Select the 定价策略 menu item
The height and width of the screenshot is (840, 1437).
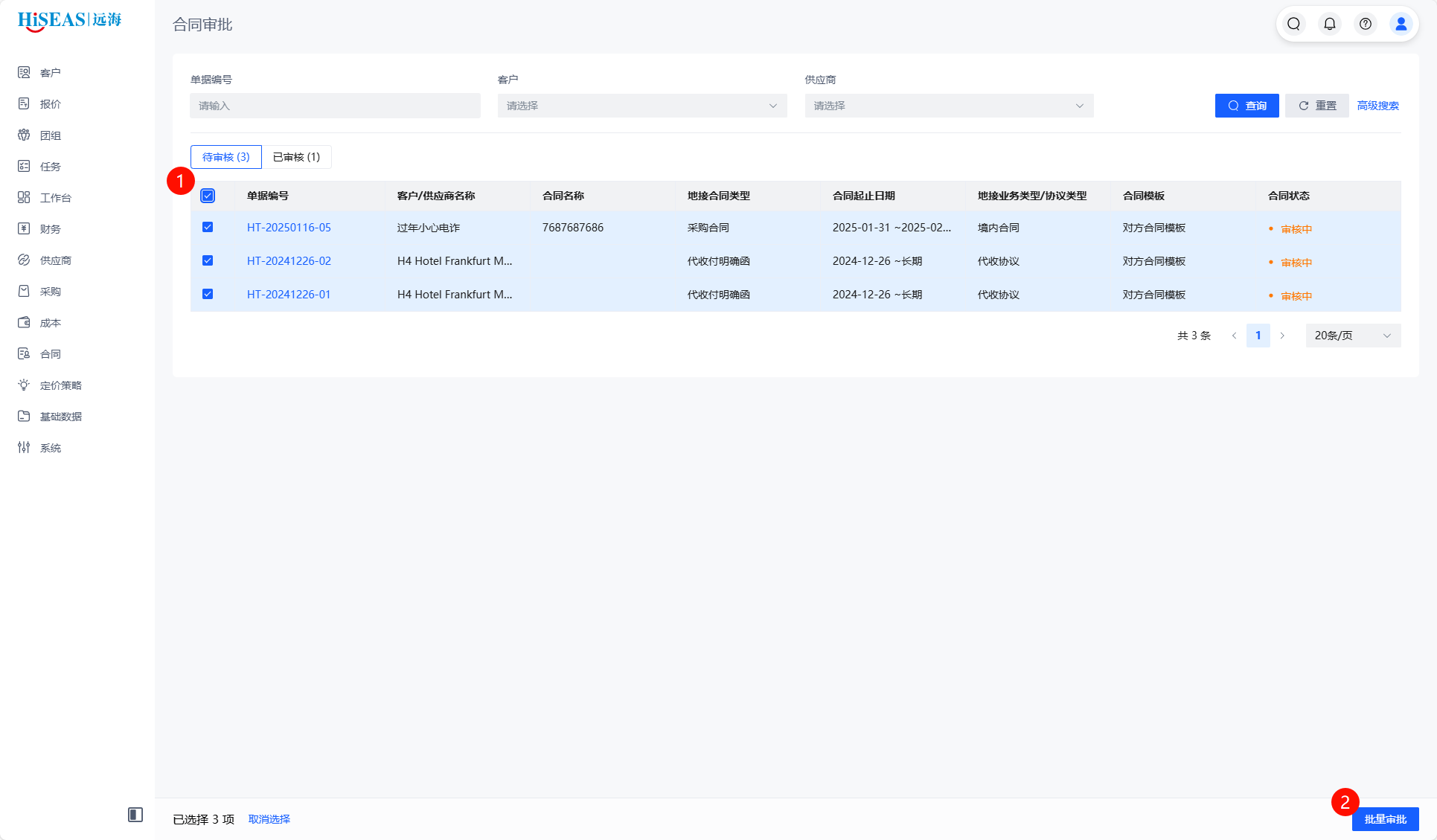click(x=61, y=385)
